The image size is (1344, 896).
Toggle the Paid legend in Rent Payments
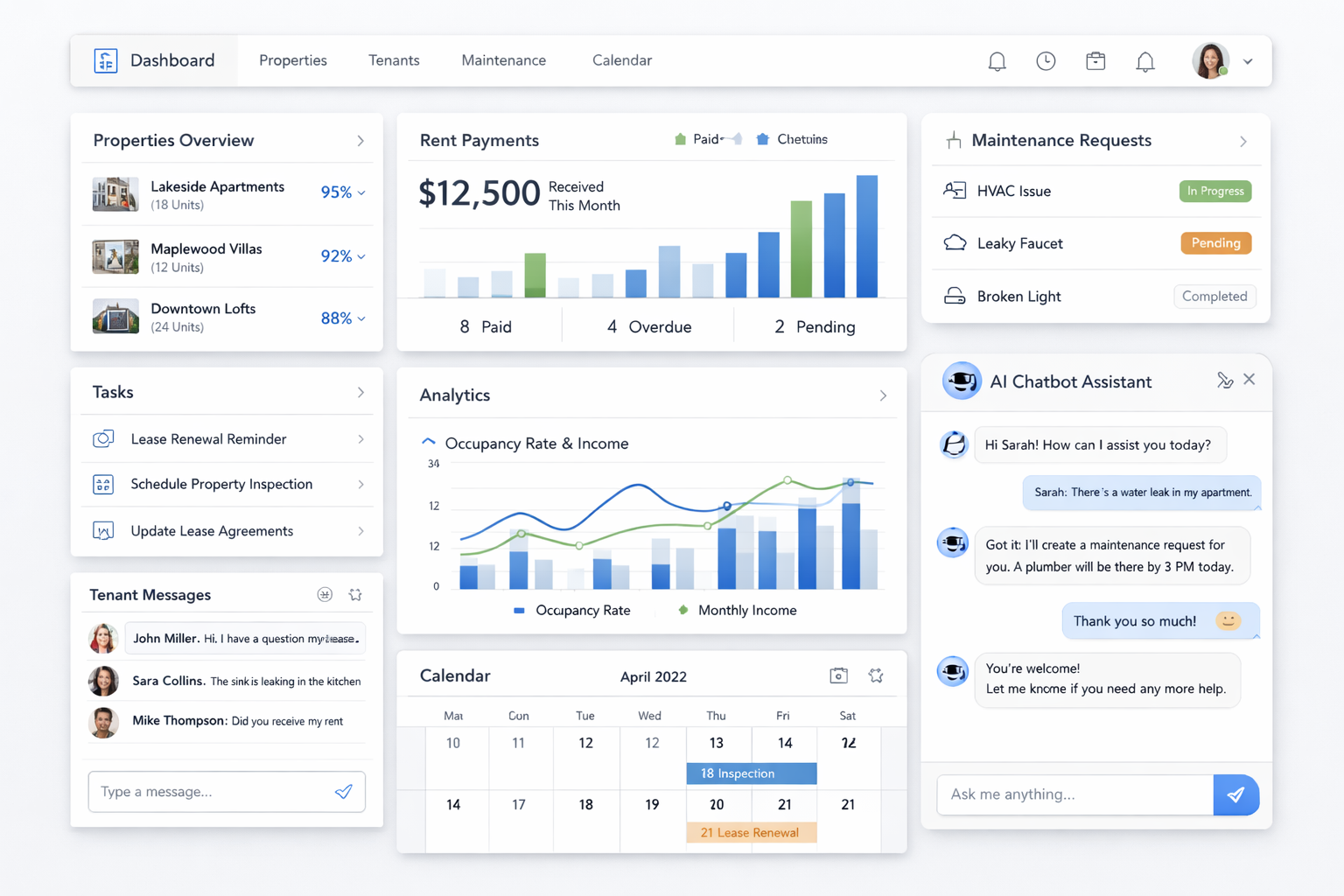(697, 139)
